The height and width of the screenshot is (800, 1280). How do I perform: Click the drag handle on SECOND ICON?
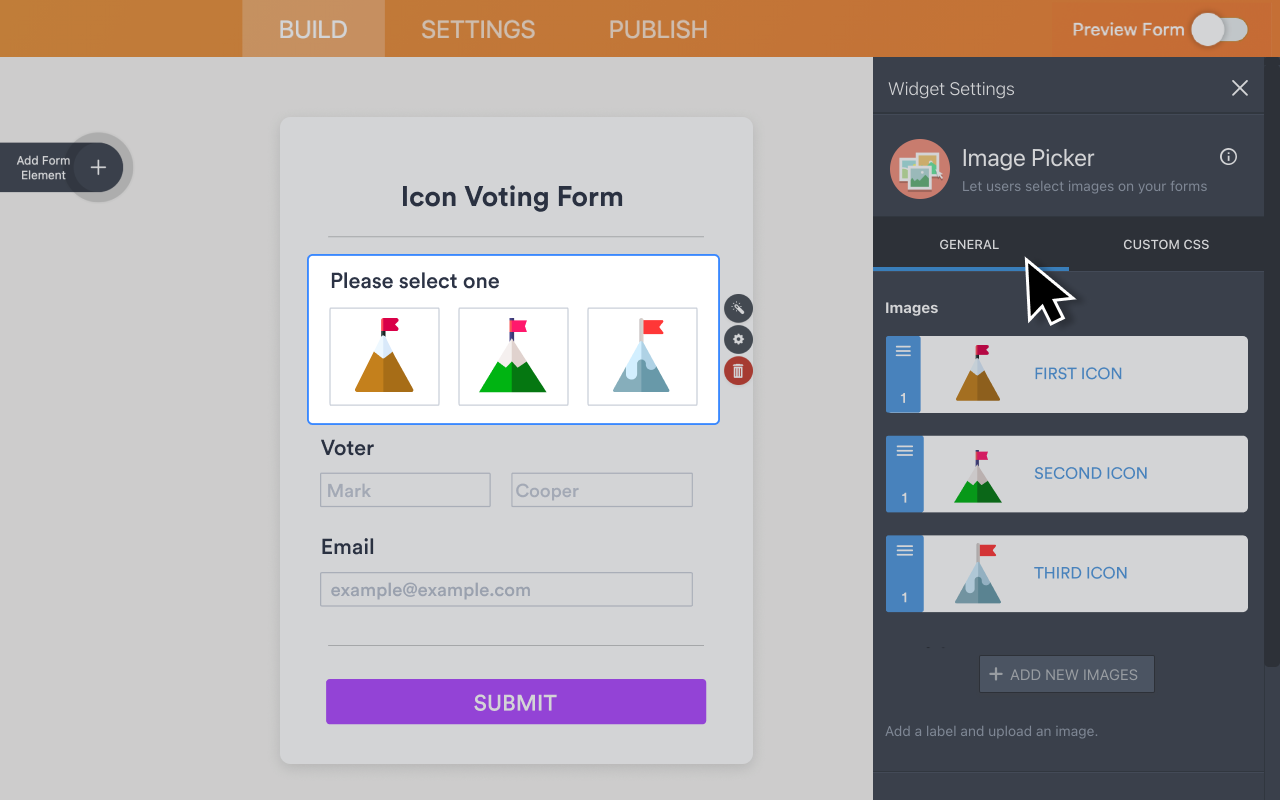(x=903, y=450)
